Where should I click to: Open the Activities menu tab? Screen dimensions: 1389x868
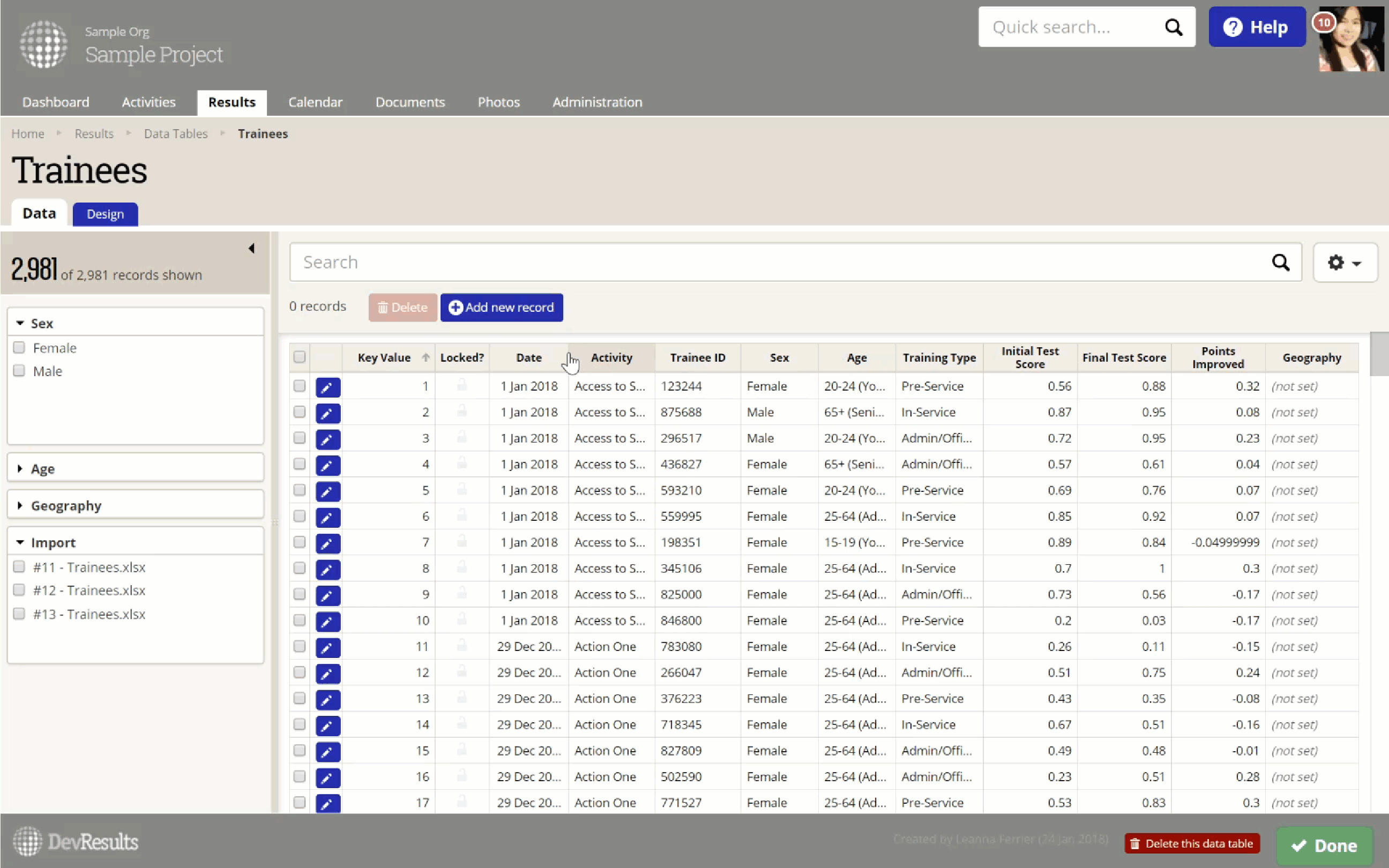[x=148, y=102]
